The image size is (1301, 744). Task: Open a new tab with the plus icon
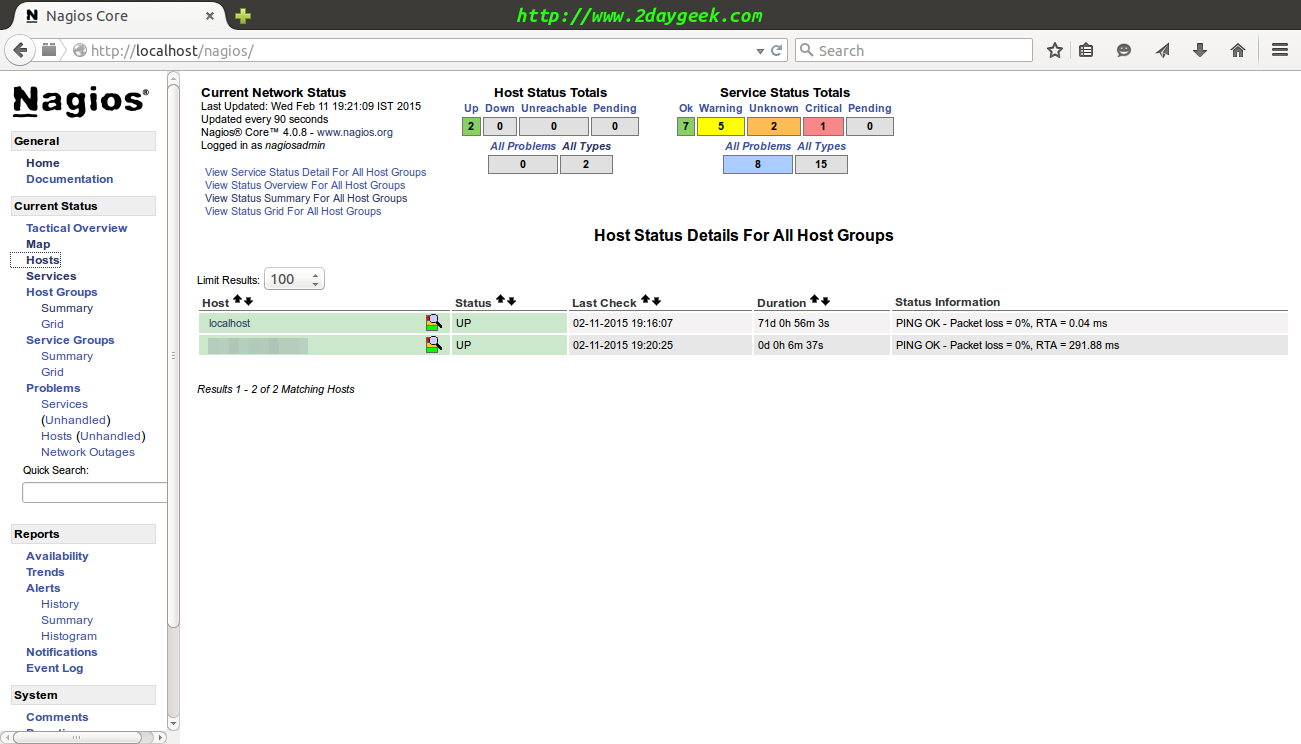click(243, 16)
